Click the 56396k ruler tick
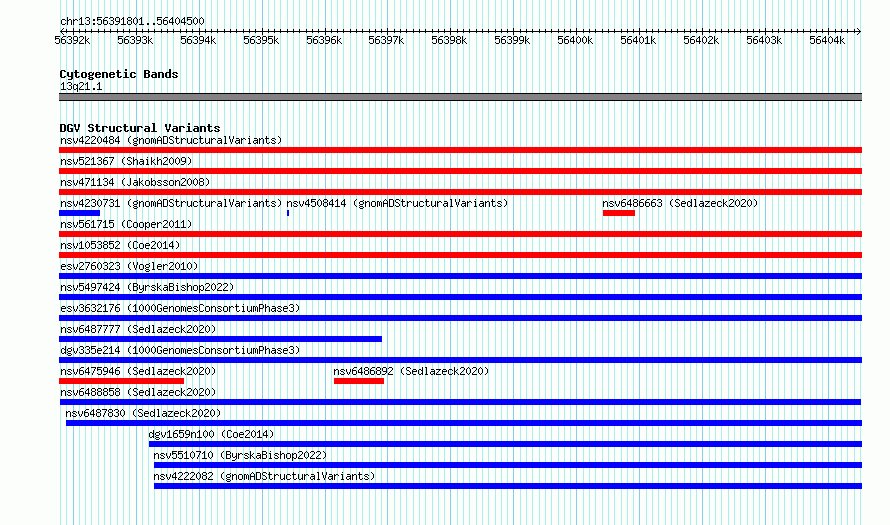 point(324,40)
